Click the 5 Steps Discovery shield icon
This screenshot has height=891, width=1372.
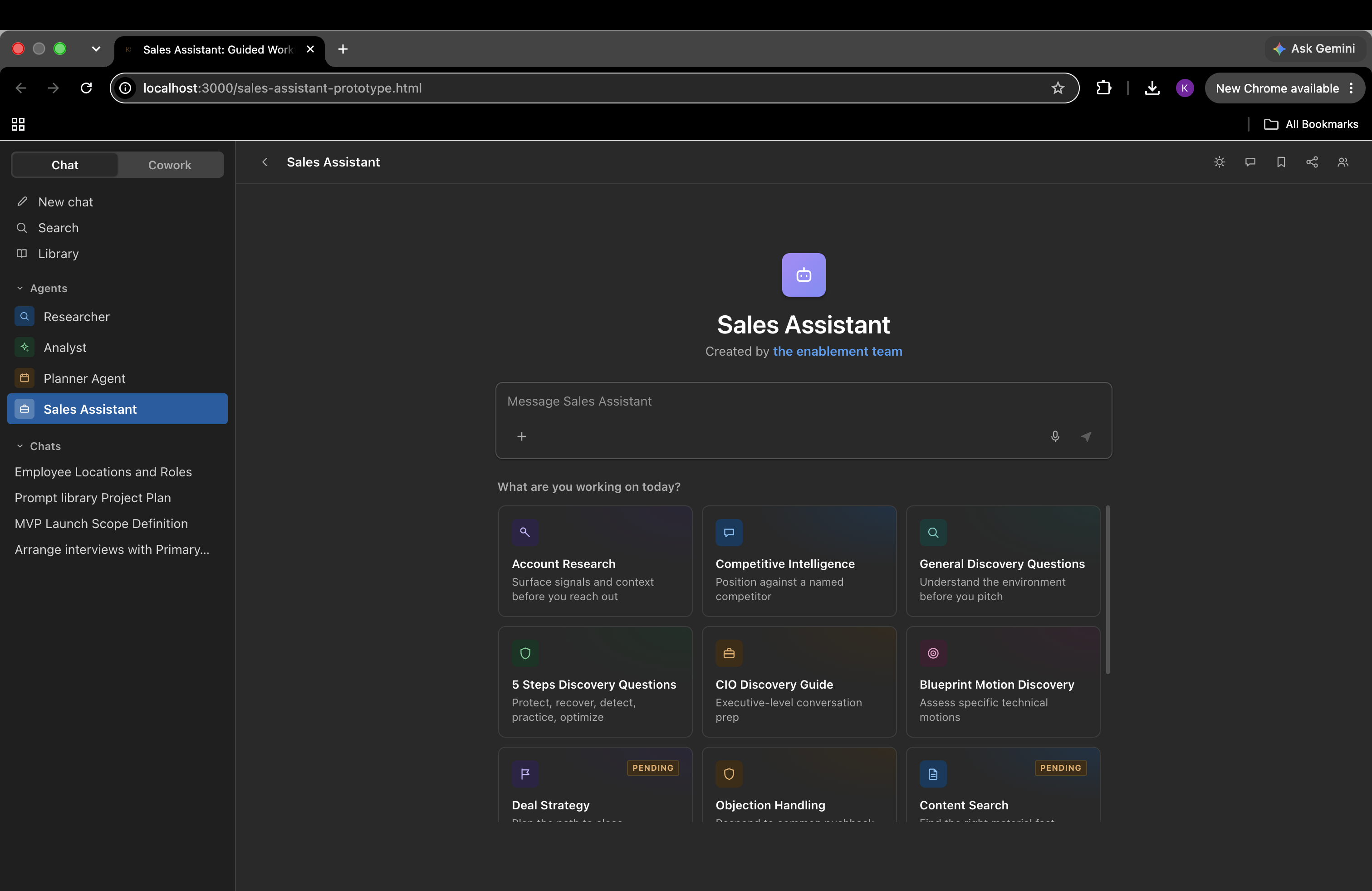tap(525, 654)
